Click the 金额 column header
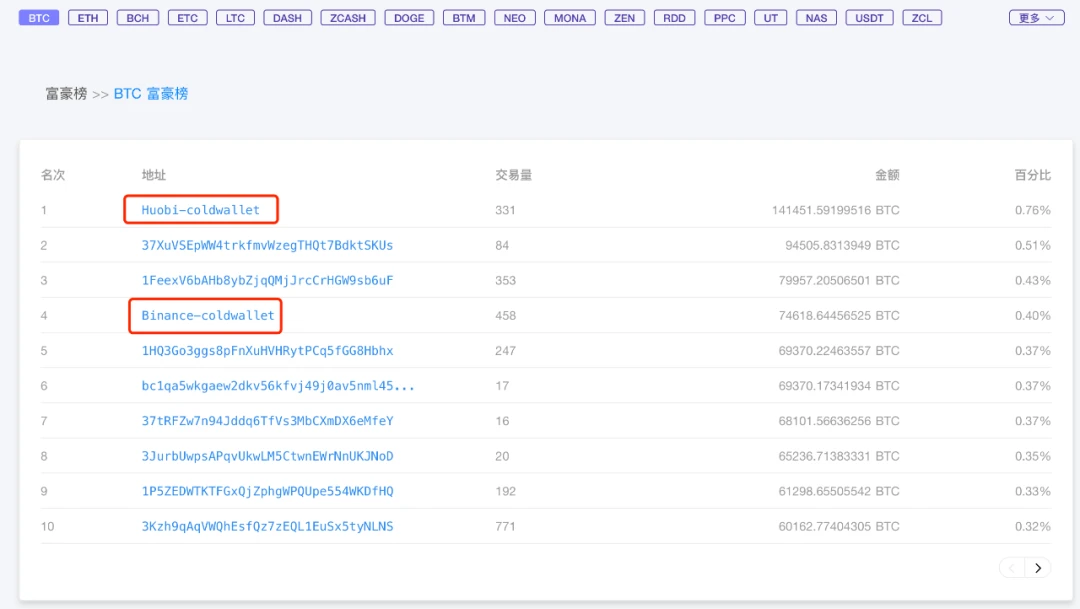Viewport: 1080px width, 609px height. coord(887,175)
